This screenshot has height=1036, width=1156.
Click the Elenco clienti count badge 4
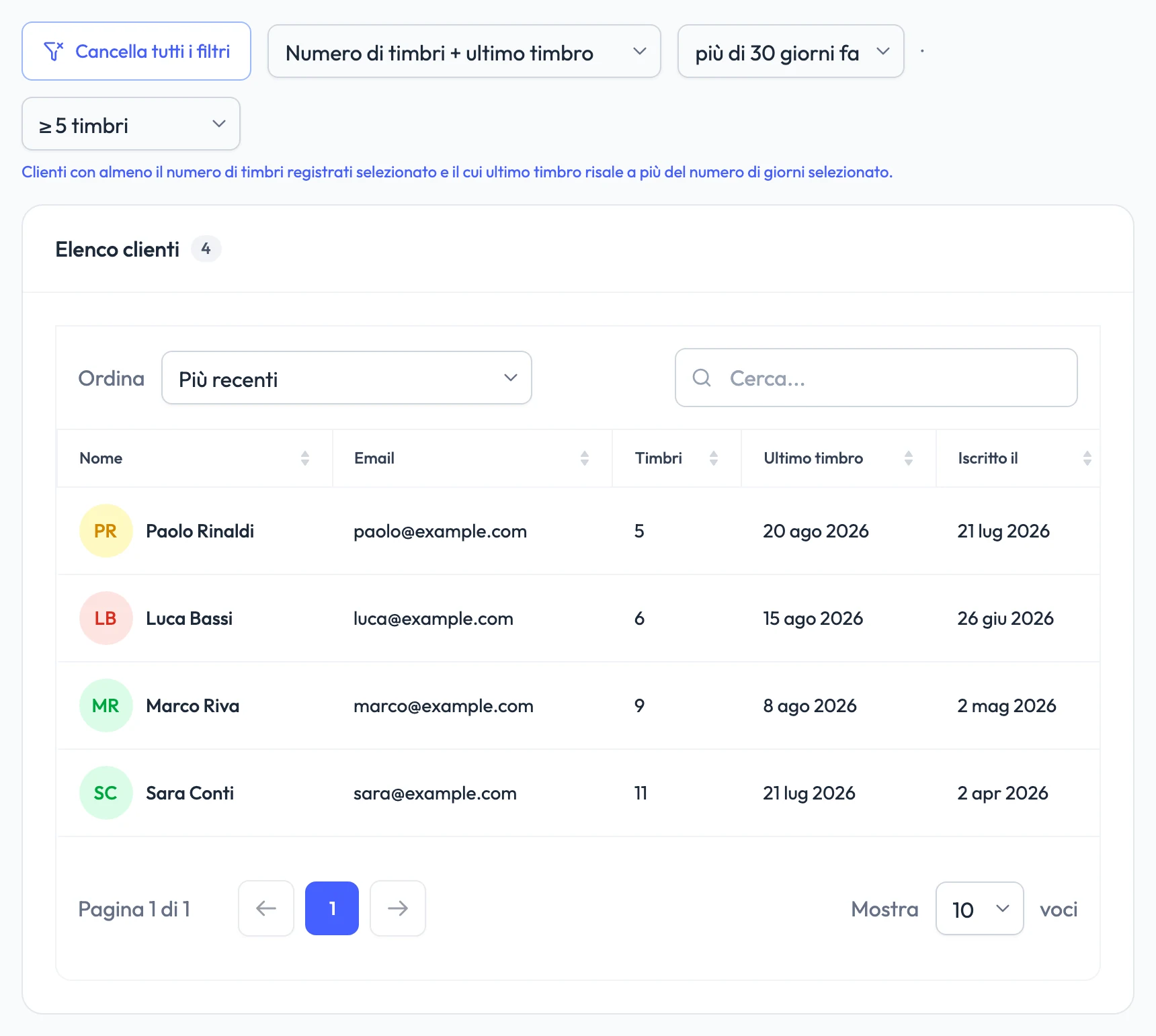pyautogui.click(x=206, y=249)
